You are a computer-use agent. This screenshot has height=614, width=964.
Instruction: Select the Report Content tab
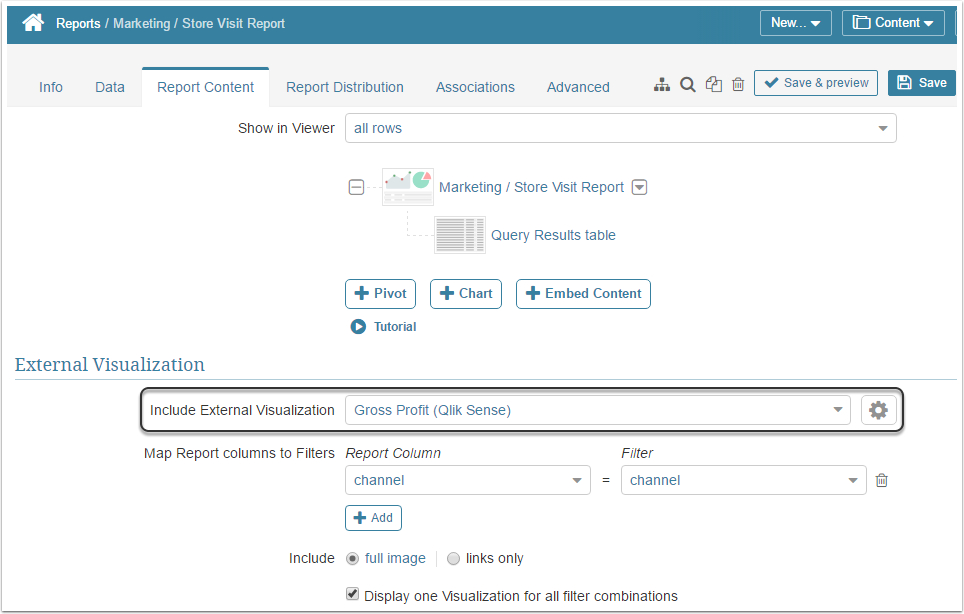[205, 87]
